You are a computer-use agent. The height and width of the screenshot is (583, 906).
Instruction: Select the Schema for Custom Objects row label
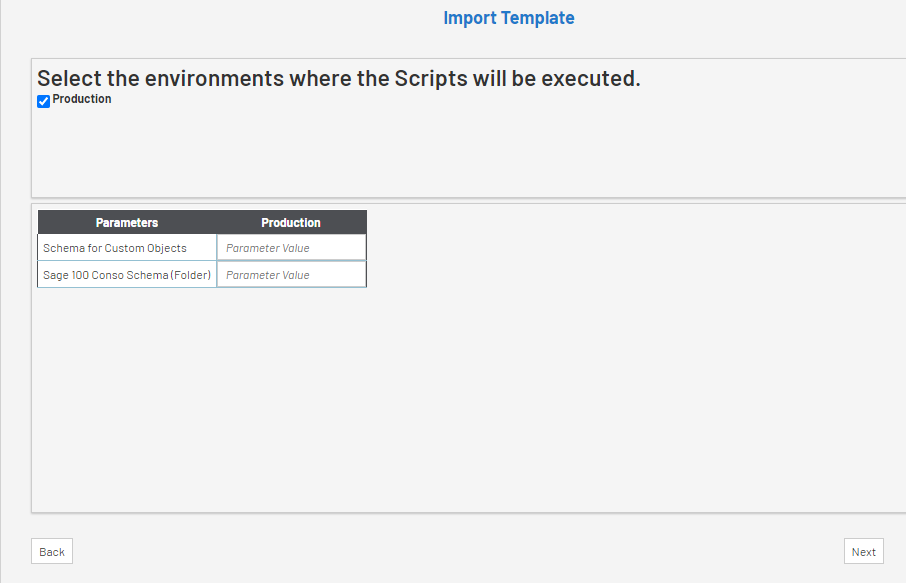click(115, 248)
